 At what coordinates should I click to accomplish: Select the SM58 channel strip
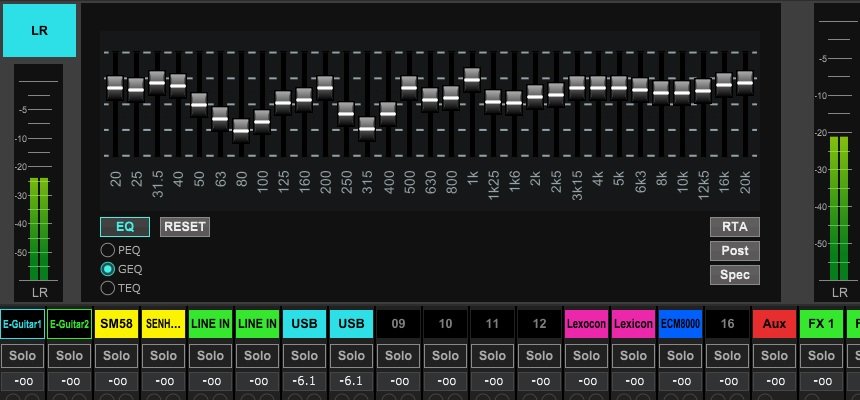point(117,324)
